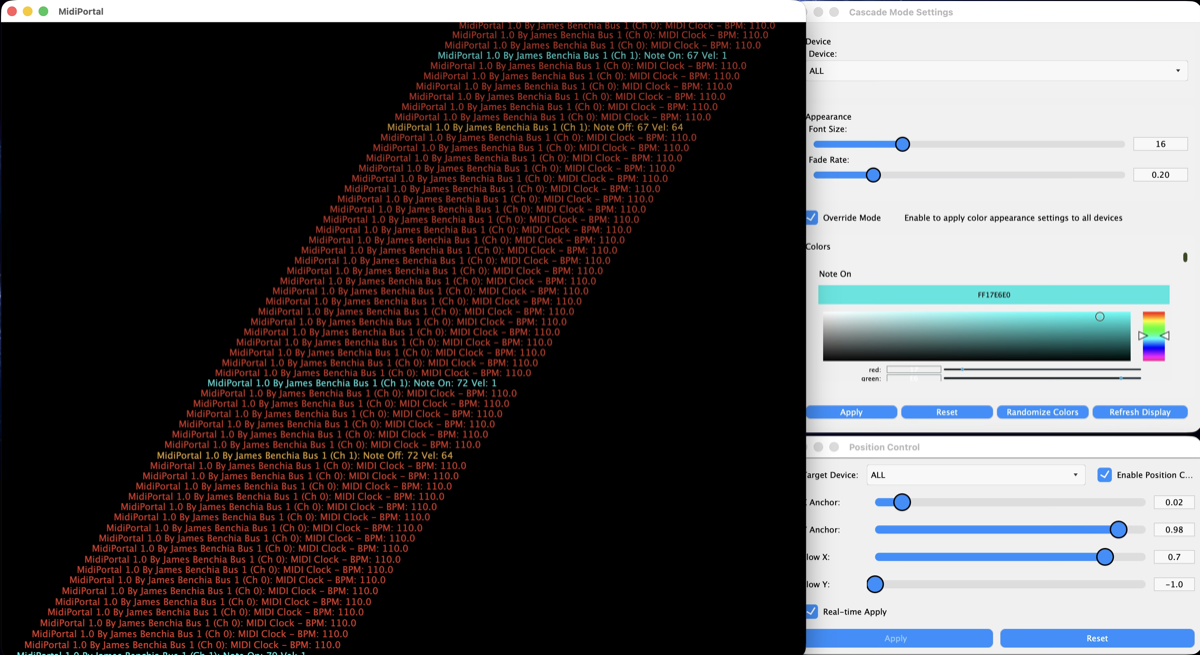Click the circular marker in the color gradient area
Image resolution: width=1200 pixels, height=655 pixels.
[x=1100, y=317]
